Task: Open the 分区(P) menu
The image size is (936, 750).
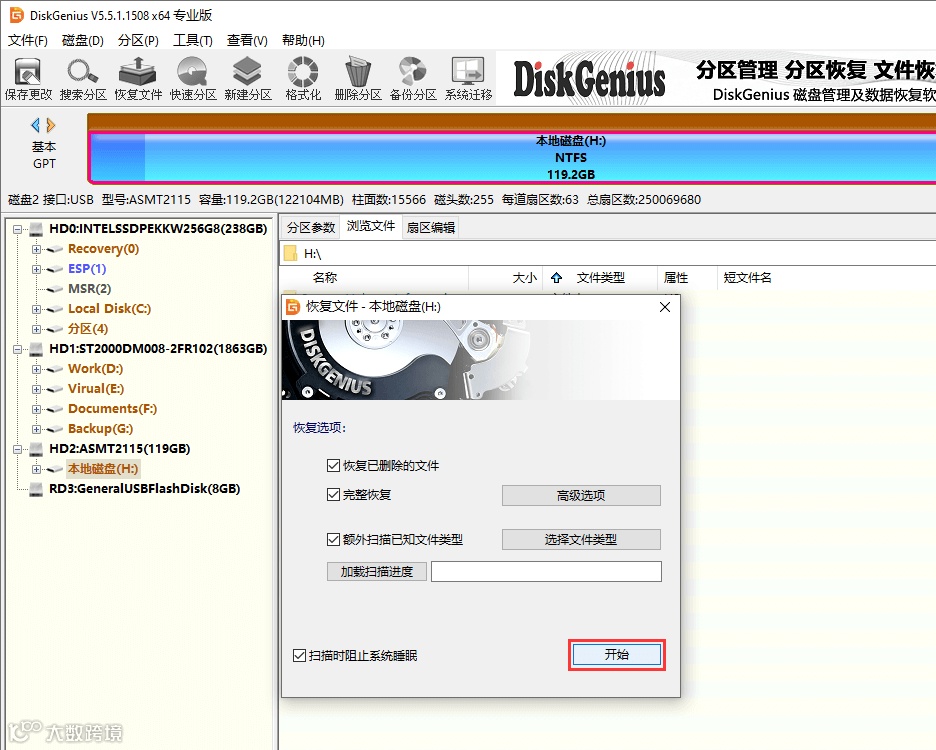Action: pos(138,40)
